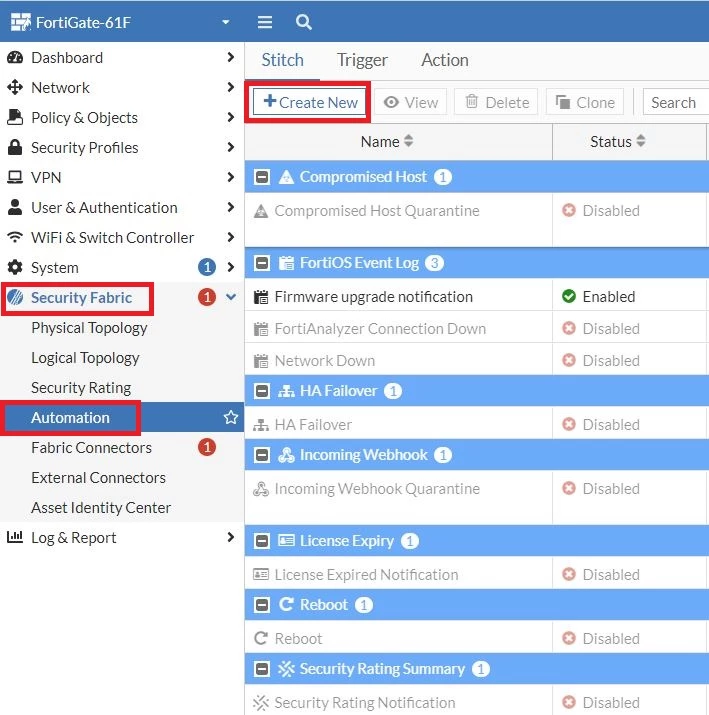The height and width of the screenshot is (715, 709).
Task: Click the Security Fabric menu label
Action: (x=82, y=297)
